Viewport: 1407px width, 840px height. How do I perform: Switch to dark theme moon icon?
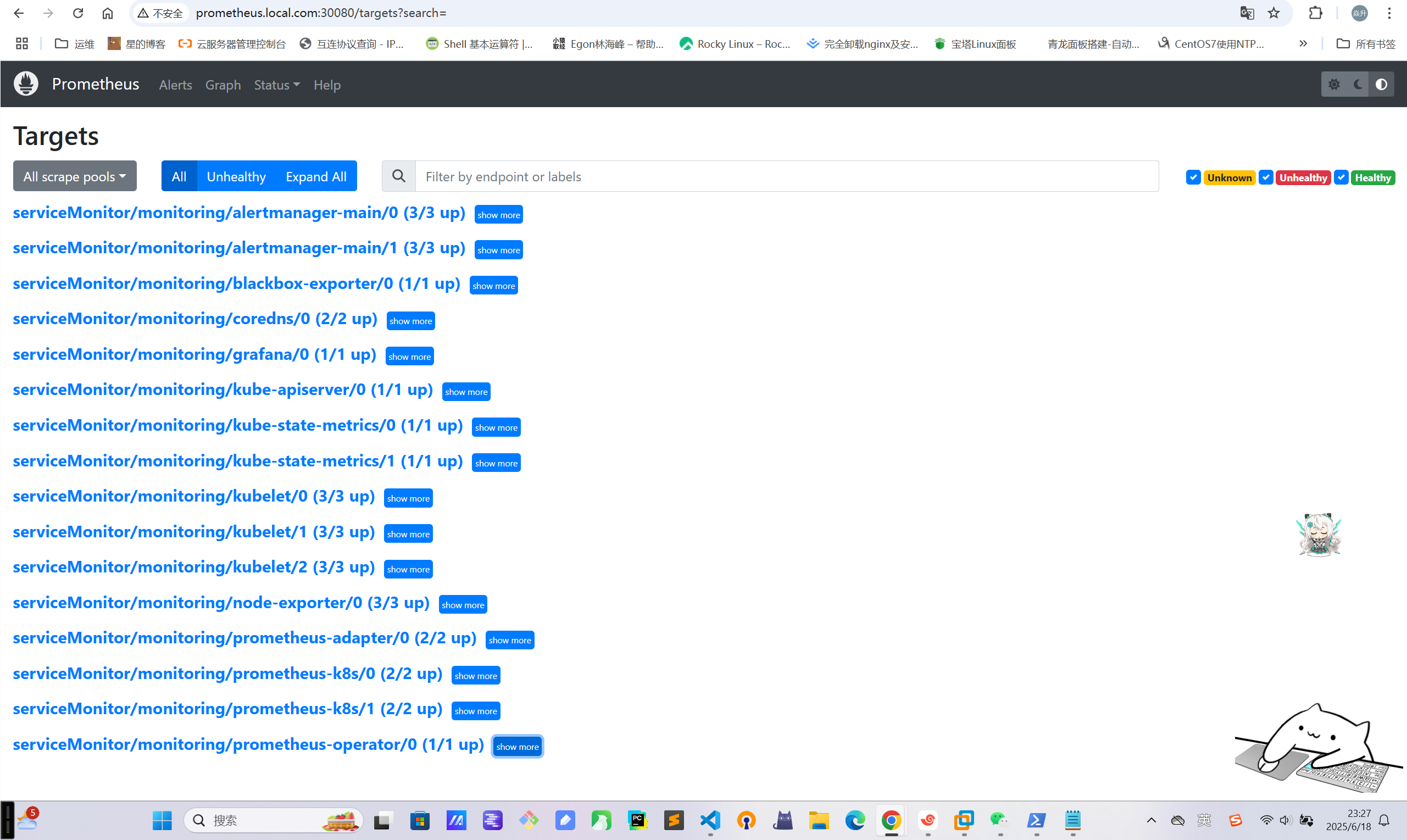(x=1358, y=85)
